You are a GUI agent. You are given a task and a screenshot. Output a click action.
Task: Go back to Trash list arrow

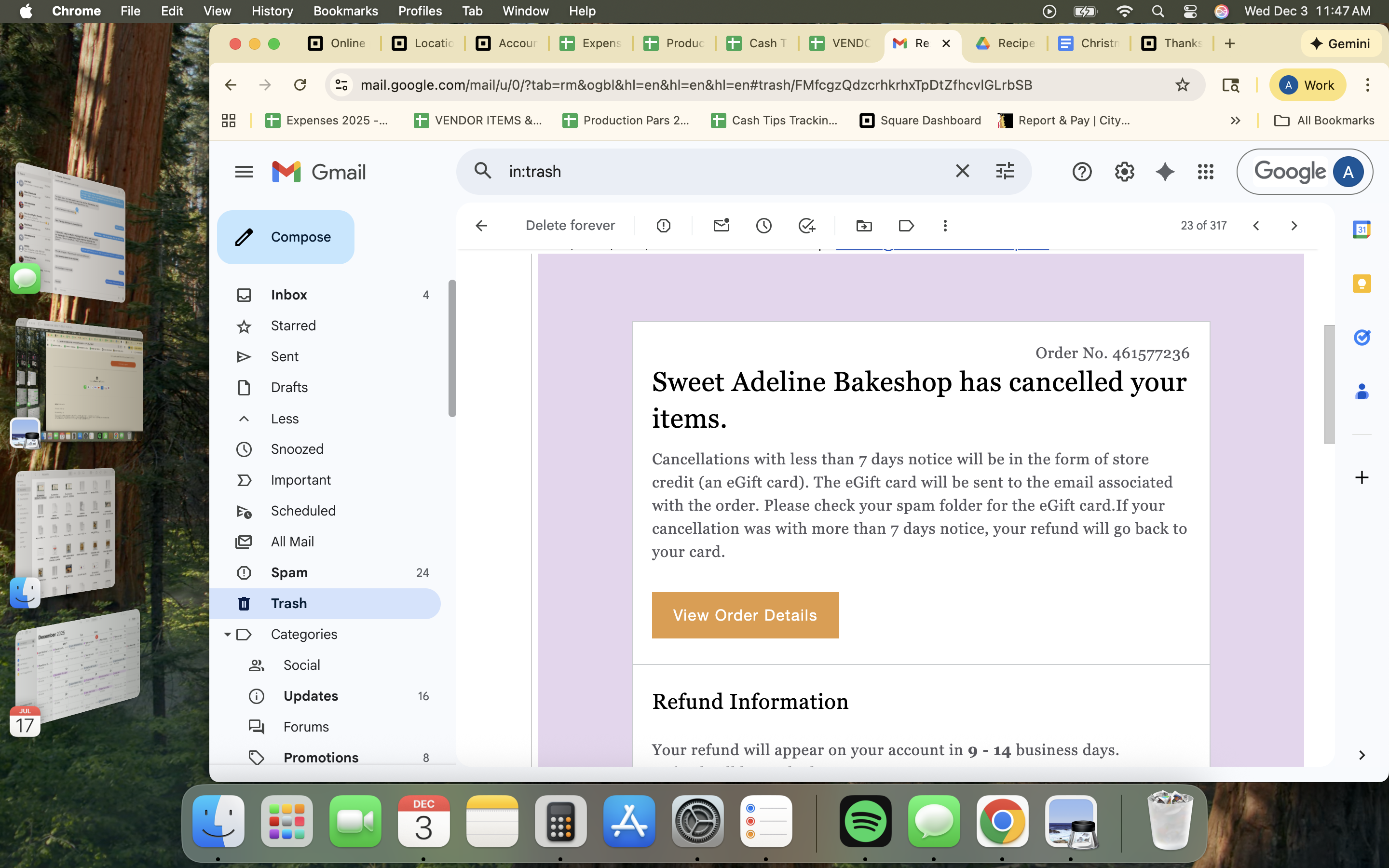[x=481, y=226]
